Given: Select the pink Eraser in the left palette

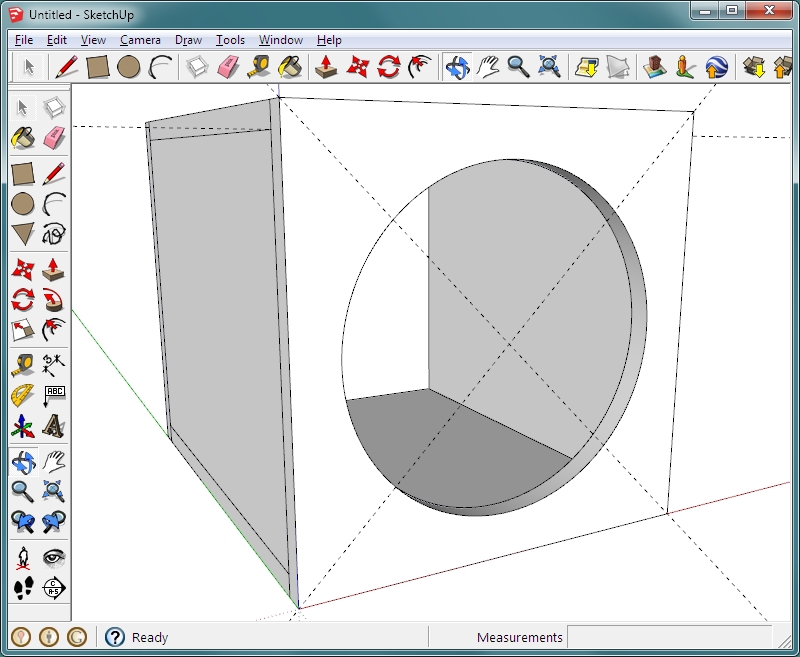Looking at the screenshot, I should click(54, 138).
